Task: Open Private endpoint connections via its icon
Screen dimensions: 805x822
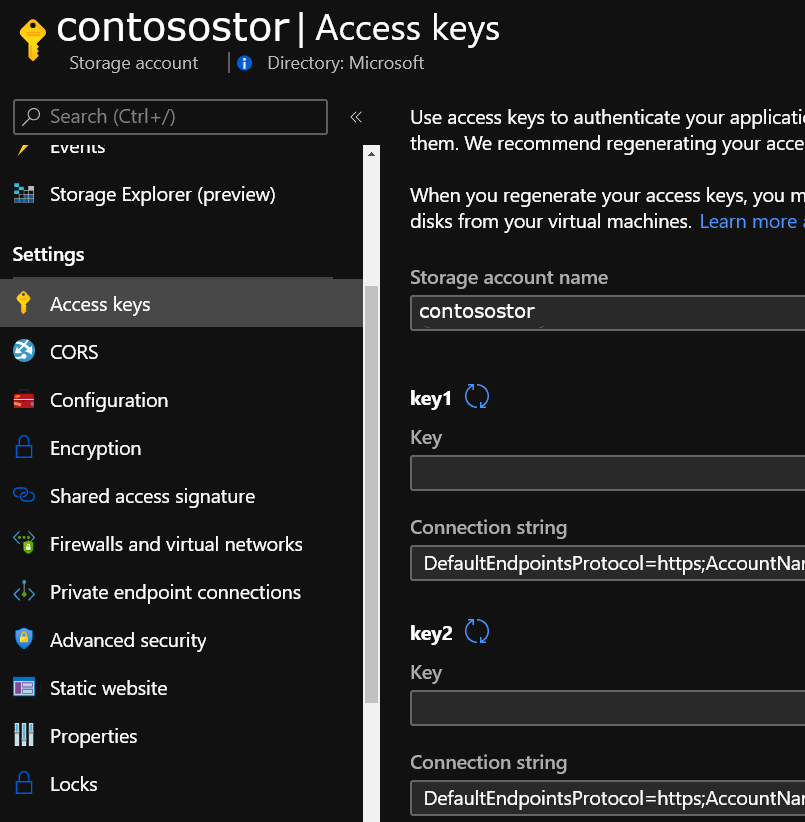Action: (26, 592)
